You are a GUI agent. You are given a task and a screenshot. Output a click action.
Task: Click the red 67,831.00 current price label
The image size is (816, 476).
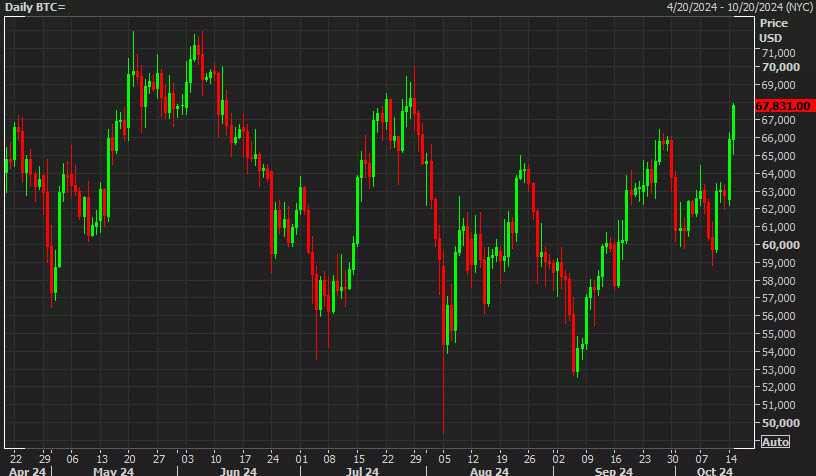pyautogui.click(x=783, y=106)
